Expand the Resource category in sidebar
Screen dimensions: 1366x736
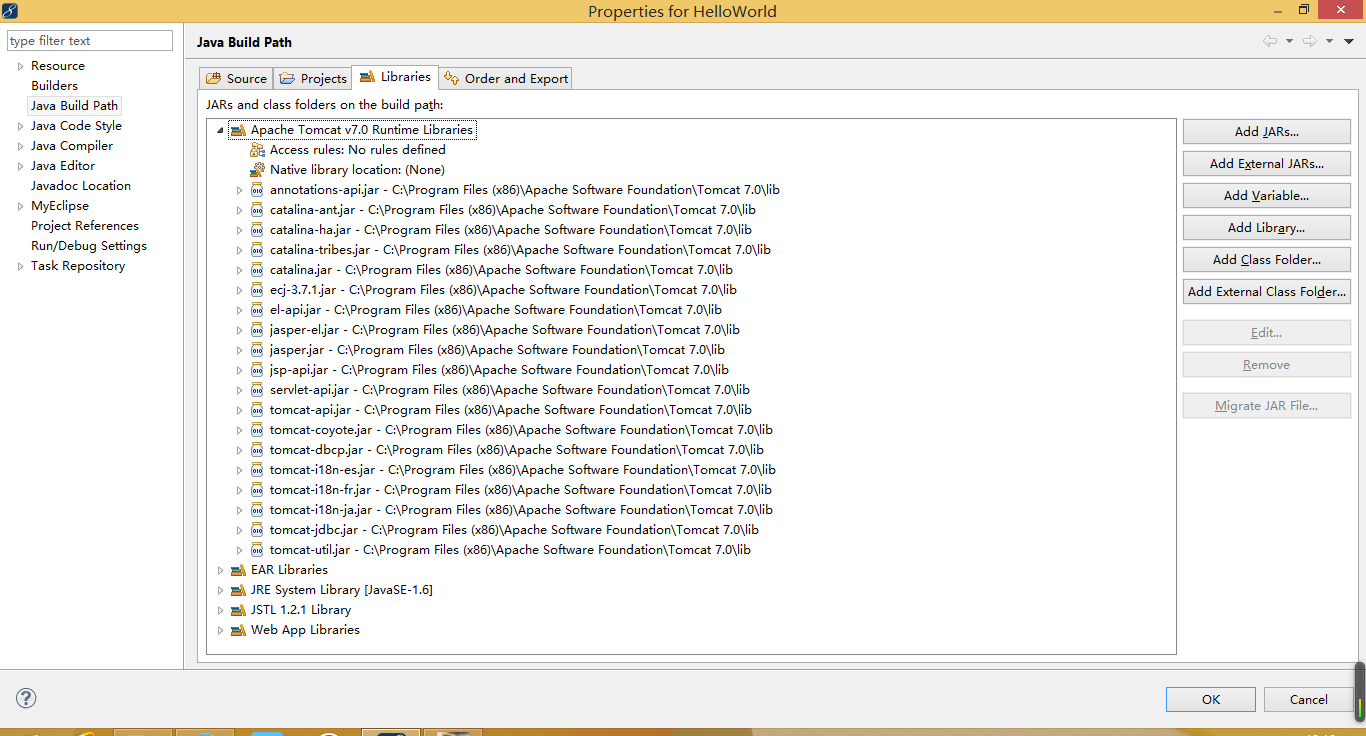click(x=20, y=66)
